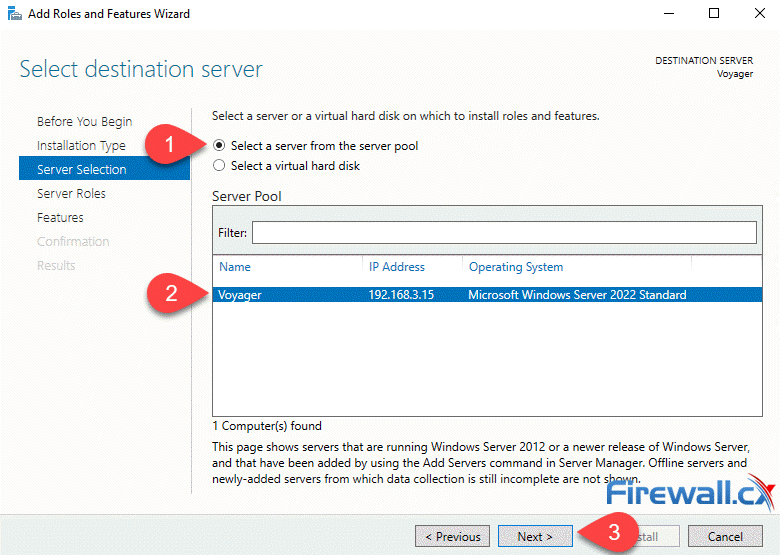The height and width of the screenshot is (555, 780).
Task: Click Microsoft Windows Server 2022 Standard cell
Action: tap(577, 294)
